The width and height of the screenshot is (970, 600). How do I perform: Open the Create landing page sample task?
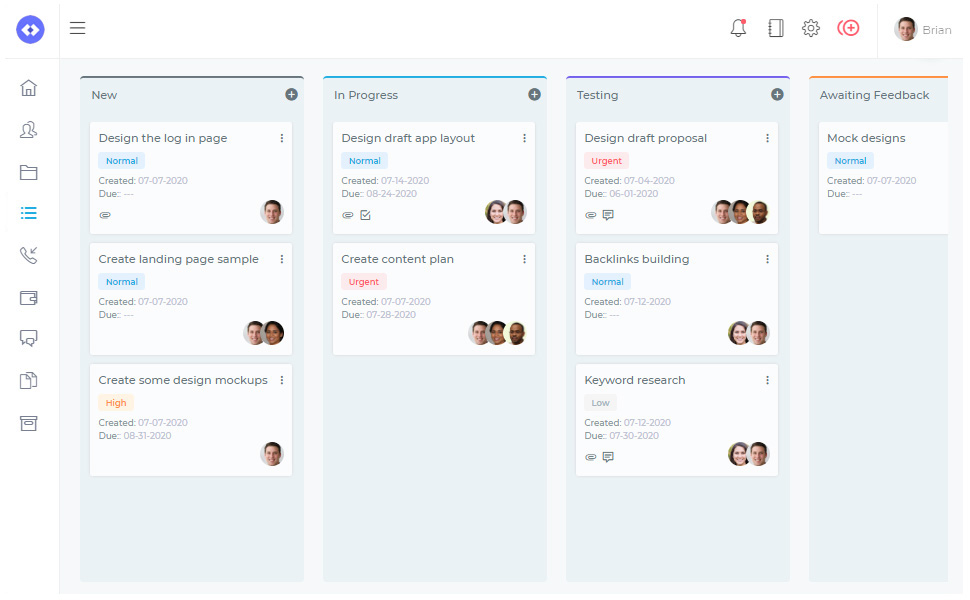click(x=178, y=259)
